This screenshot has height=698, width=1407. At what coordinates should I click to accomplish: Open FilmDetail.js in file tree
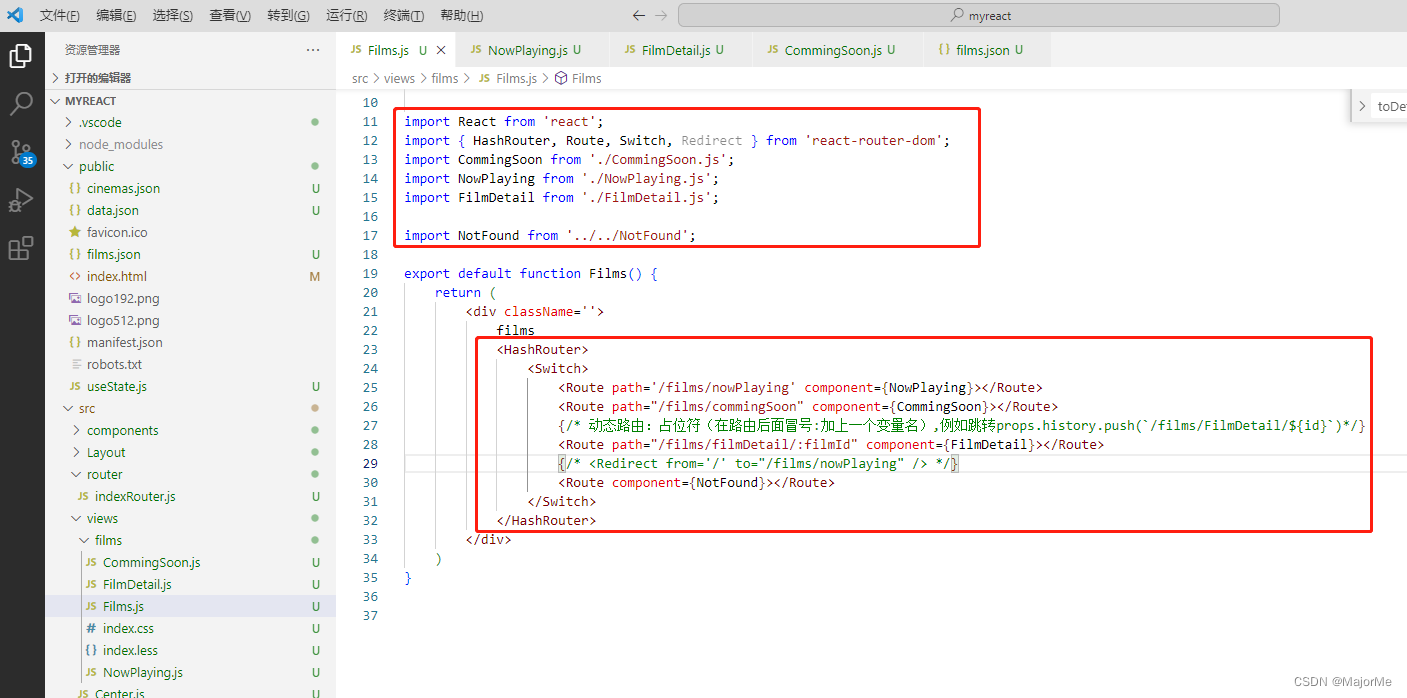pyautogui.click(x=190, y=584)
